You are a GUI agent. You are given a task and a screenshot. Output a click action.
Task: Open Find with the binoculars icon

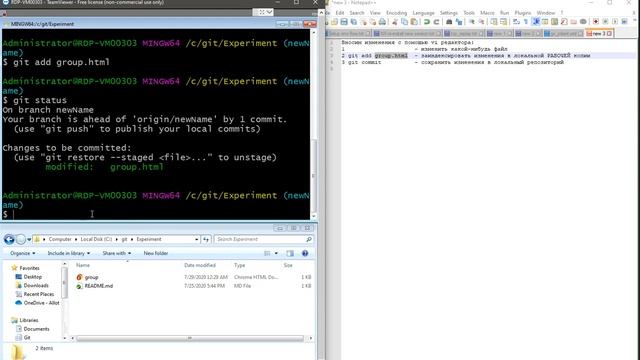(449, 22)
